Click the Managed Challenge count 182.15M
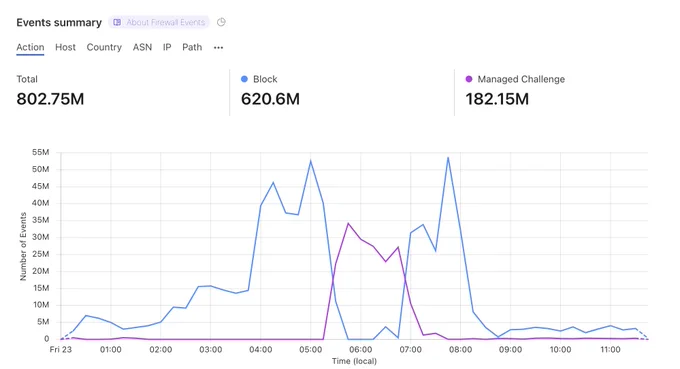 click(x=497, y=99)
